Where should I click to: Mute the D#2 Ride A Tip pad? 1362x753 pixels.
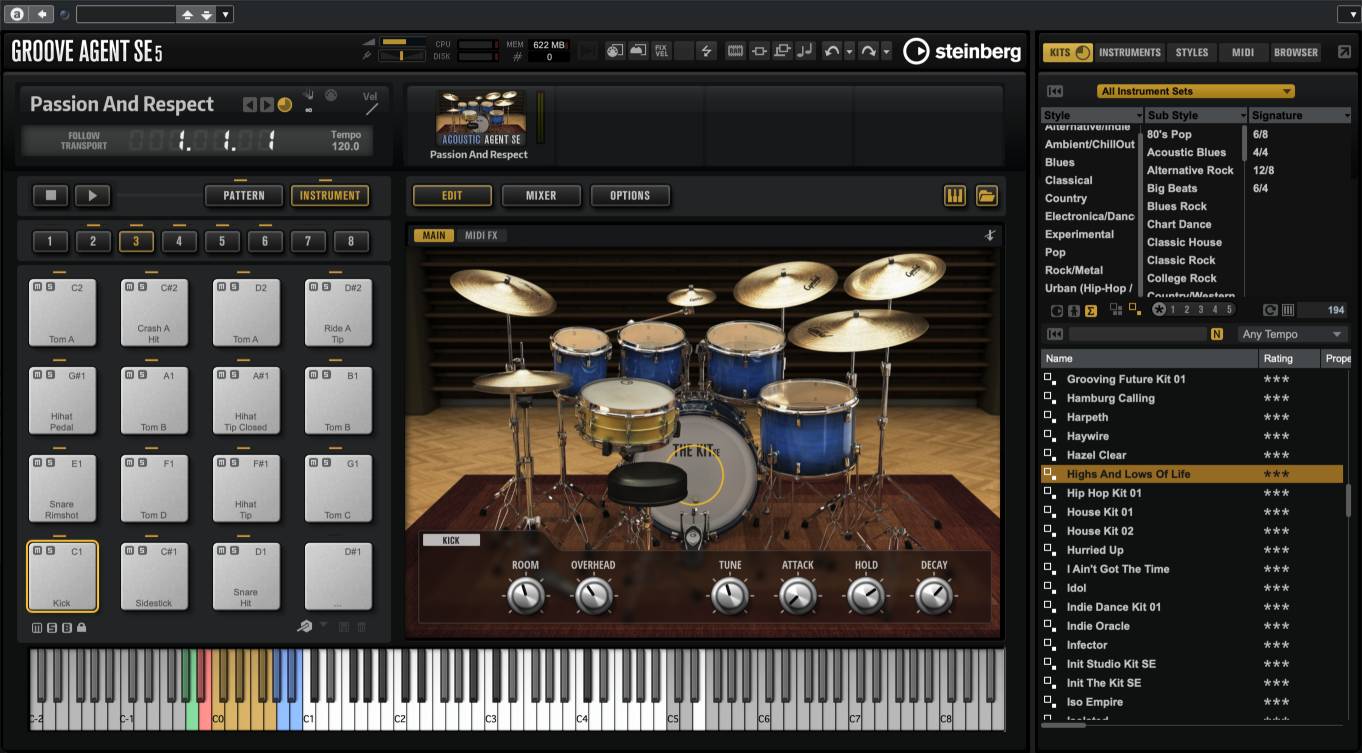(x=313, y=287)
